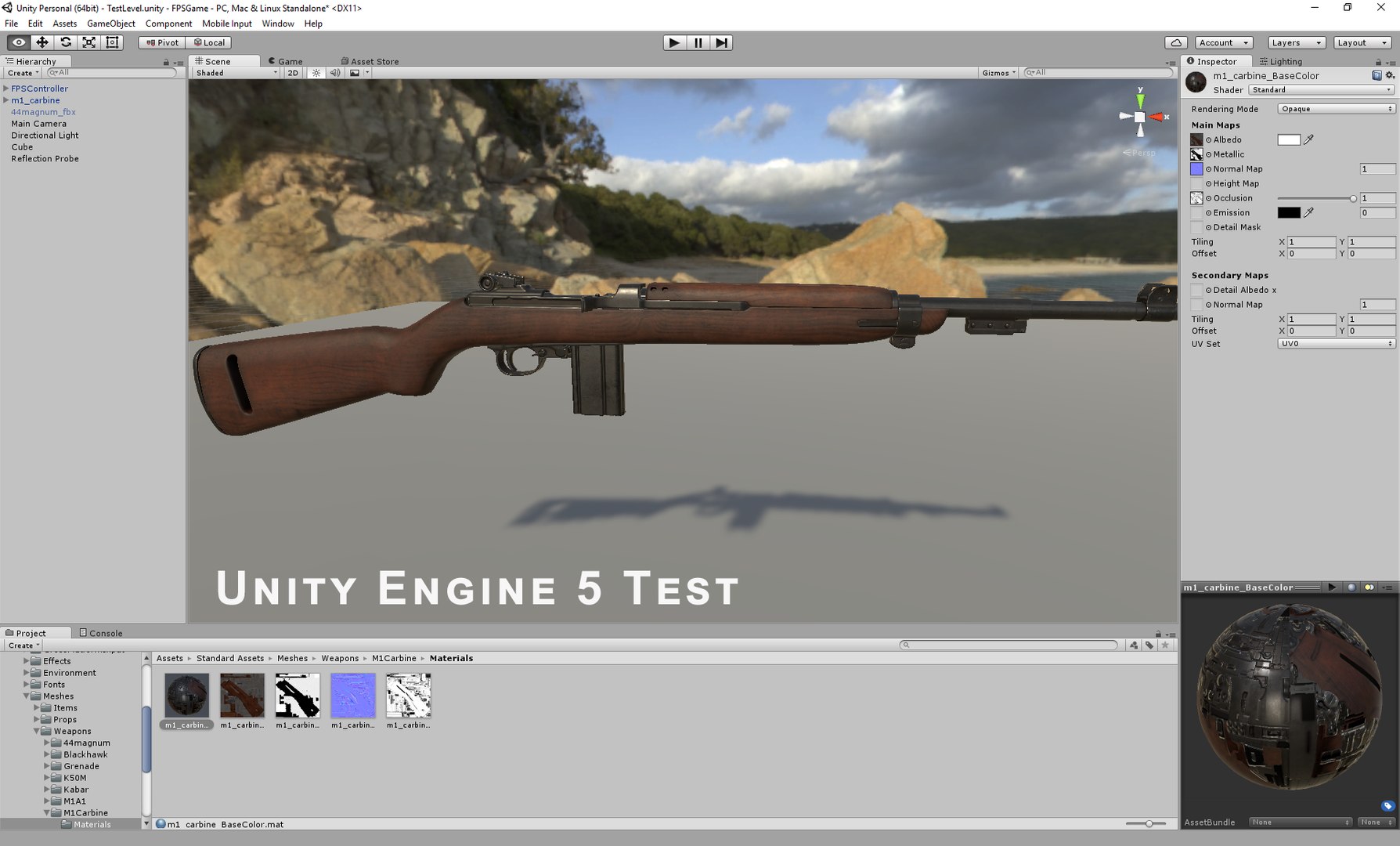Open the Account dropdown
The image size is (1400, 846).
[x=1224, y=42]
